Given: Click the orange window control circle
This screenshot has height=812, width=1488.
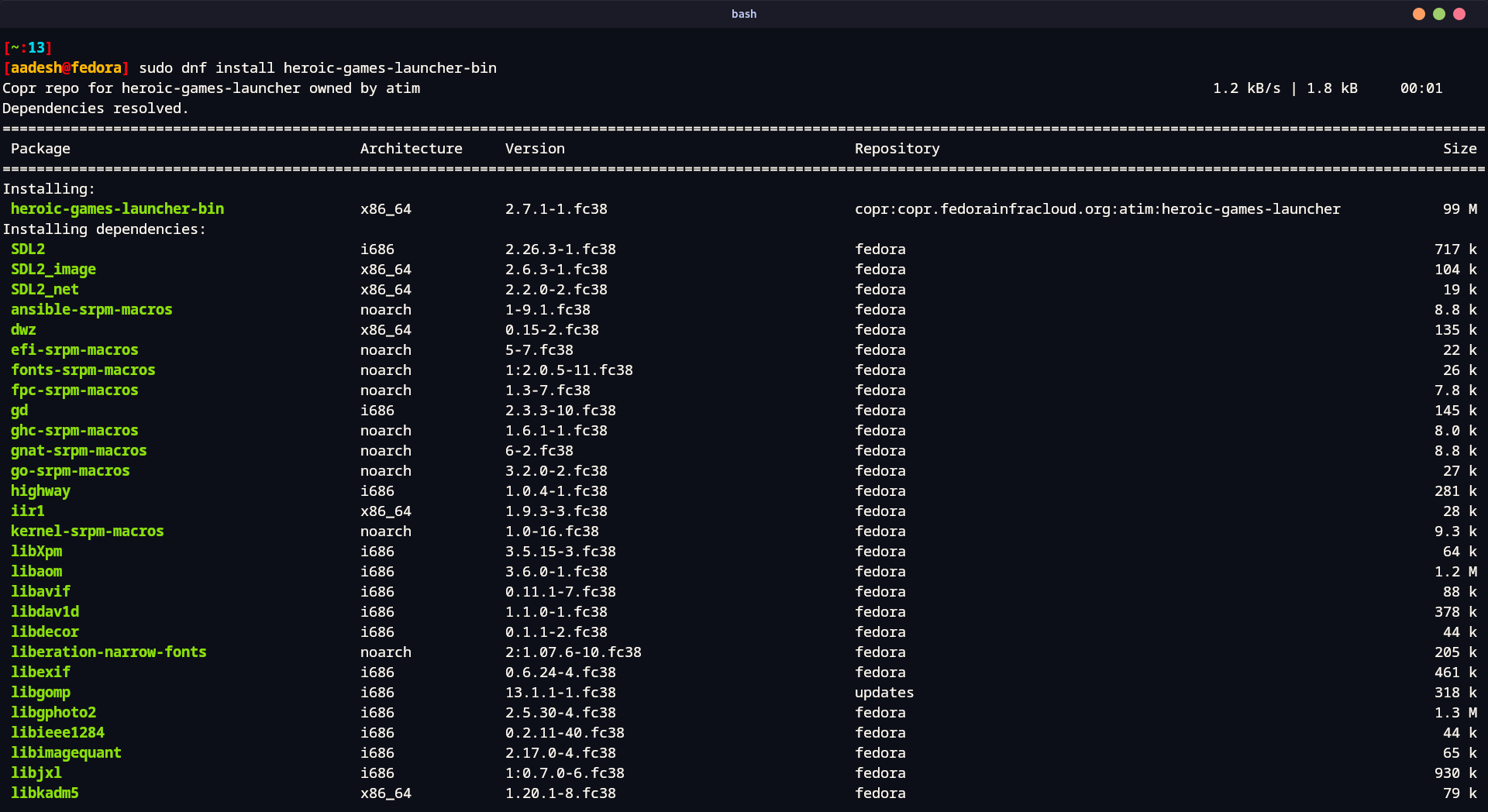Looking at the screenshot, I should click(x=1418, y=14).
